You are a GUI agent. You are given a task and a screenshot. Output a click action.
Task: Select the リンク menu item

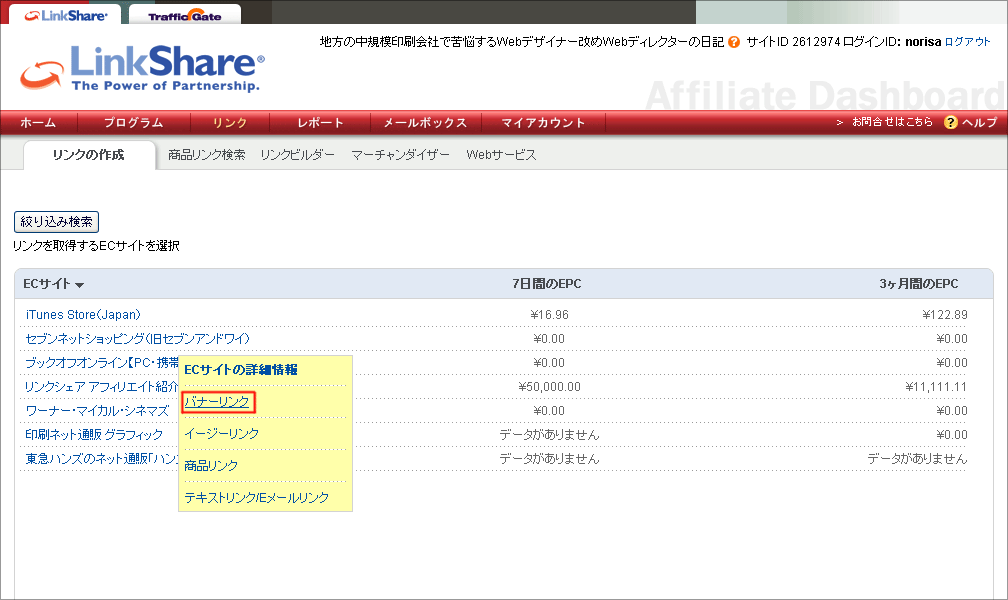(x=230, y=123)
